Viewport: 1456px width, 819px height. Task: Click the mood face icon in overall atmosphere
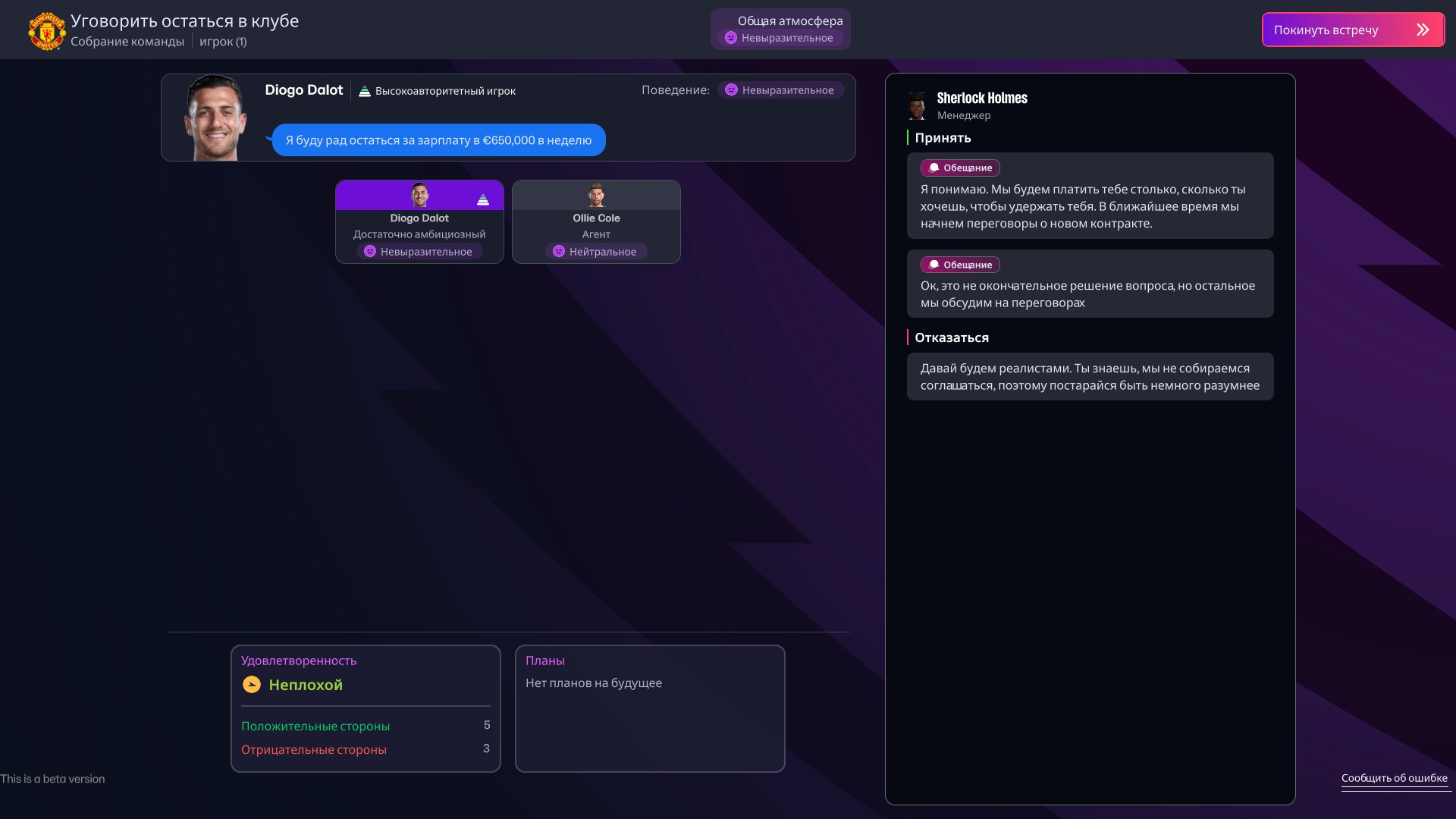[x=730, y=38]
